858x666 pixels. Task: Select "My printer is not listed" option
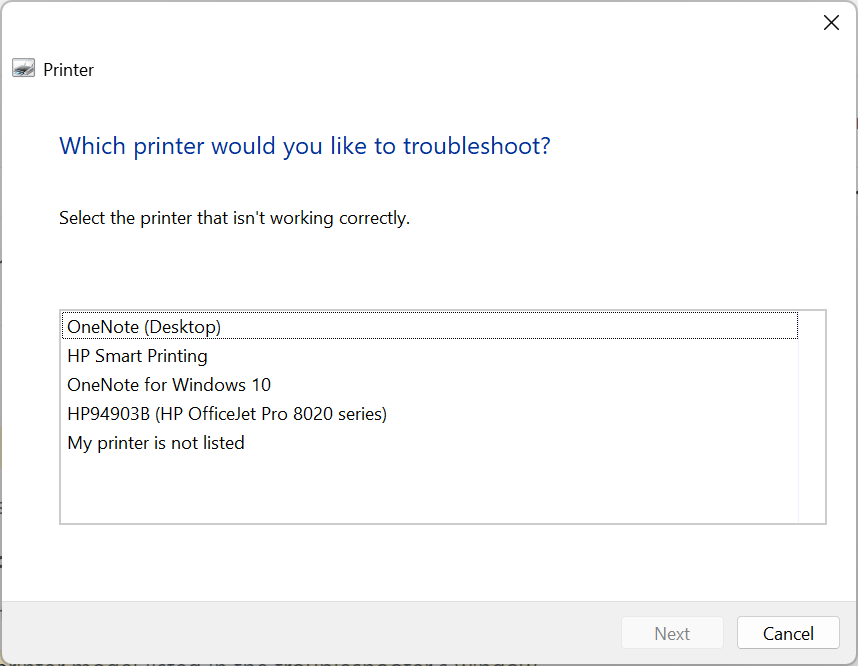tap(156, 443)
